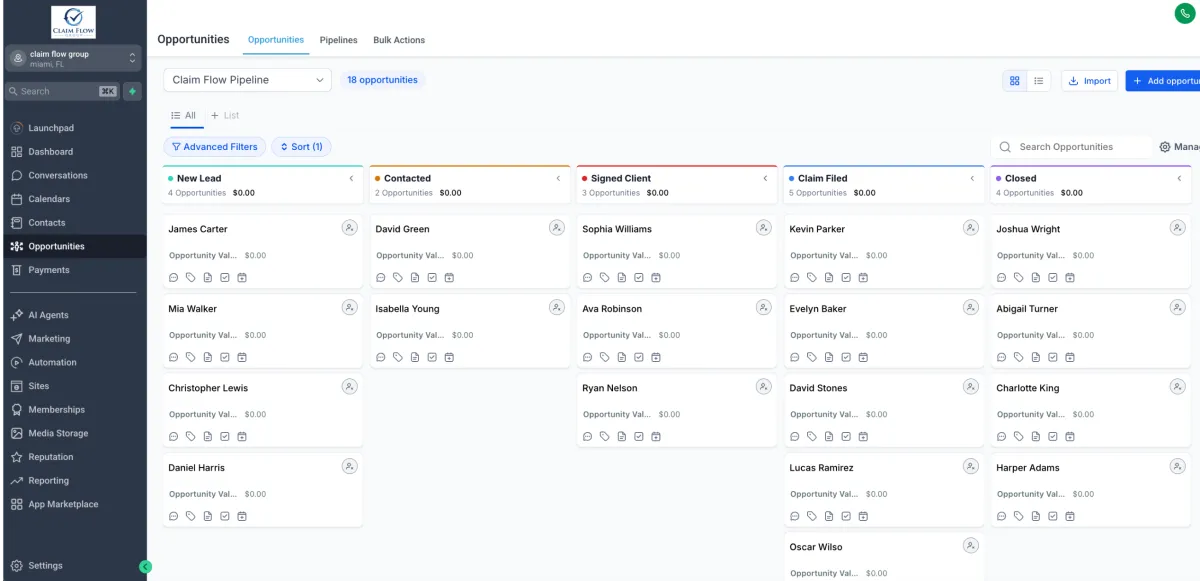Click the green quick-action plus icon
1200x581 pixels.
132,91
